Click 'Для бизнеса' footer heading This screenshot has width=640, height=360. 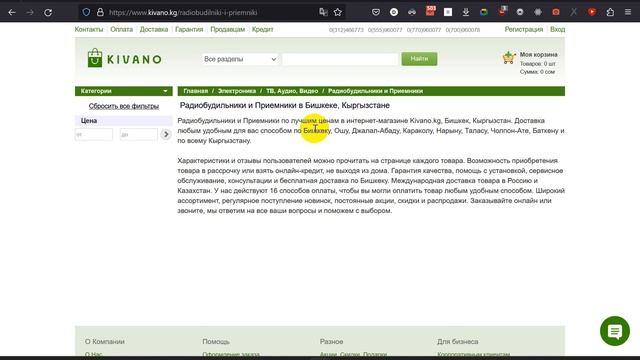[458, 342]
